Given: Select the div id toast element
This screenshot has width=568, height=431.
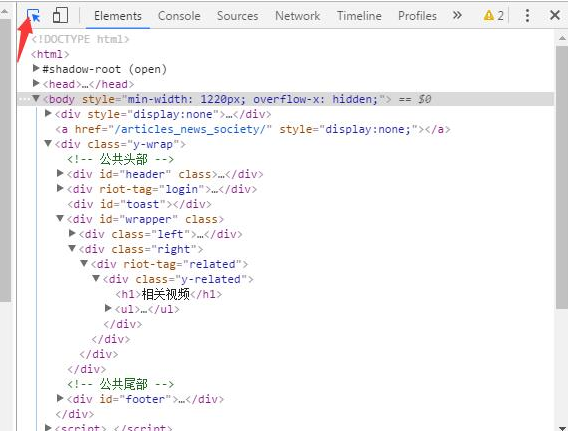Looking at the screenshot, I should click(139, 204).
